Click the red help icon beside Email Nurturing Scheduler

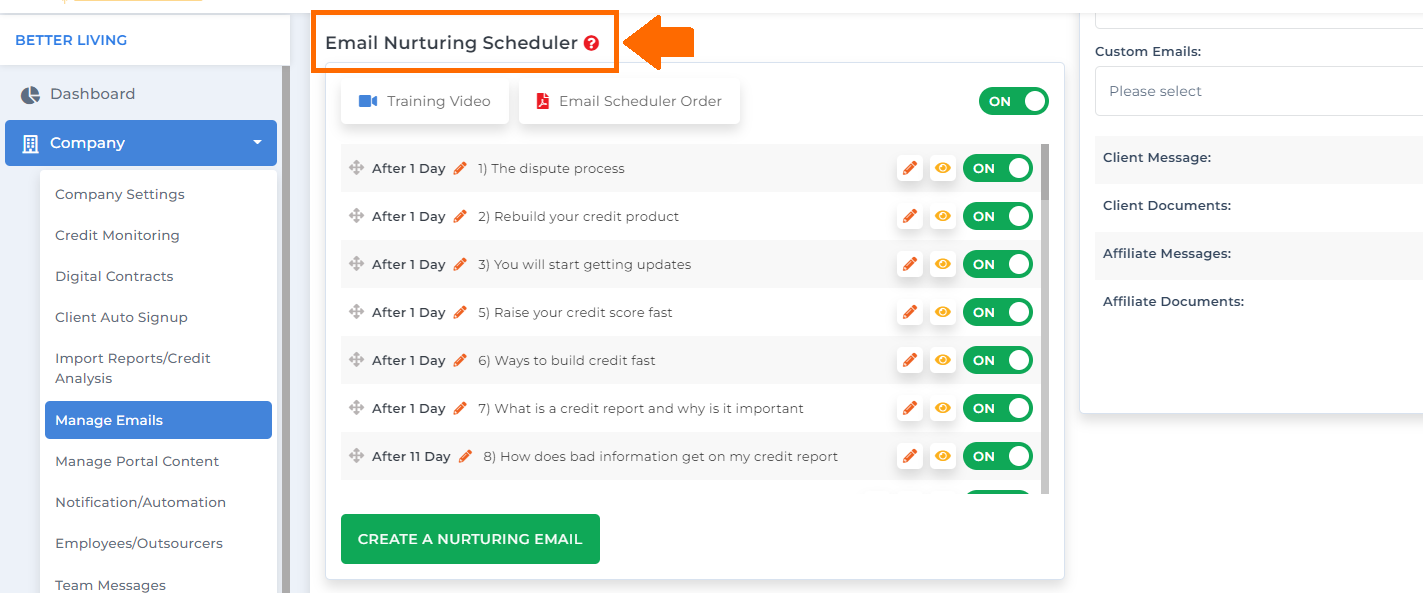tap(592, 43)
